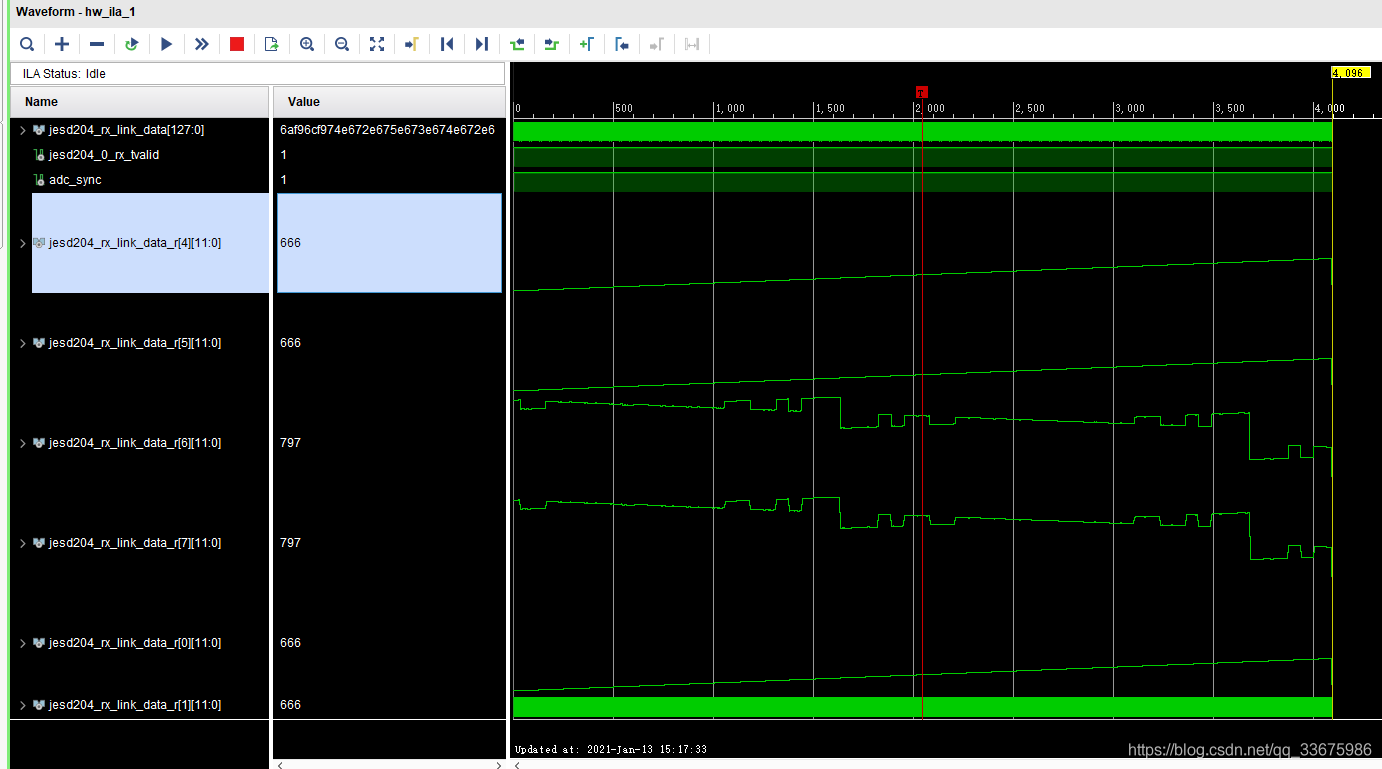Viewport: 1382px width, 769px height.
Task: Click the greyed-out swap cursors icon
Action: coord(692,44)
